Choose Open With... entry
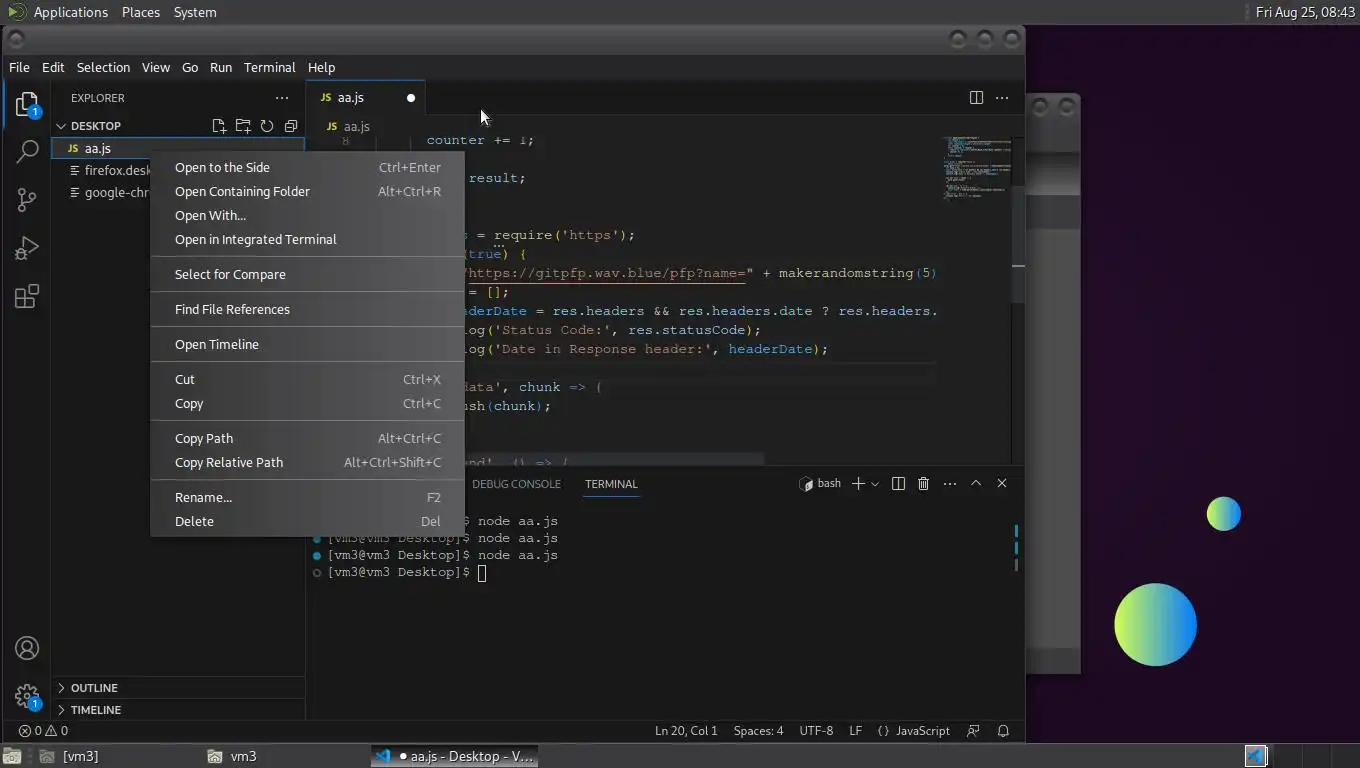This screenshot has height=768, width=1360. pos(307,216)
